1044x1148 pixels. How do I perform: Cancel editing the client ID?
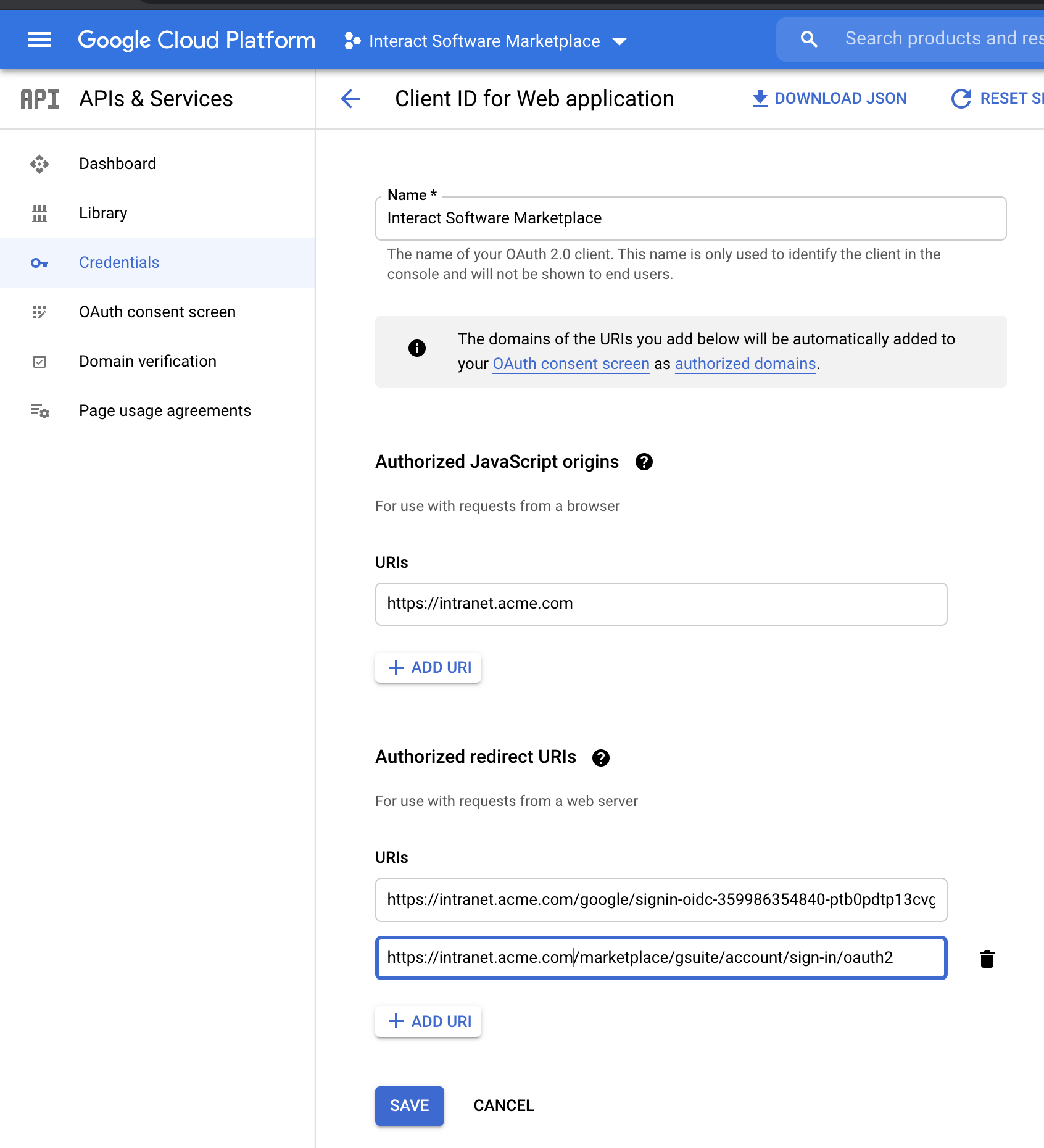pyautogui.click(x=503, y=1106)
